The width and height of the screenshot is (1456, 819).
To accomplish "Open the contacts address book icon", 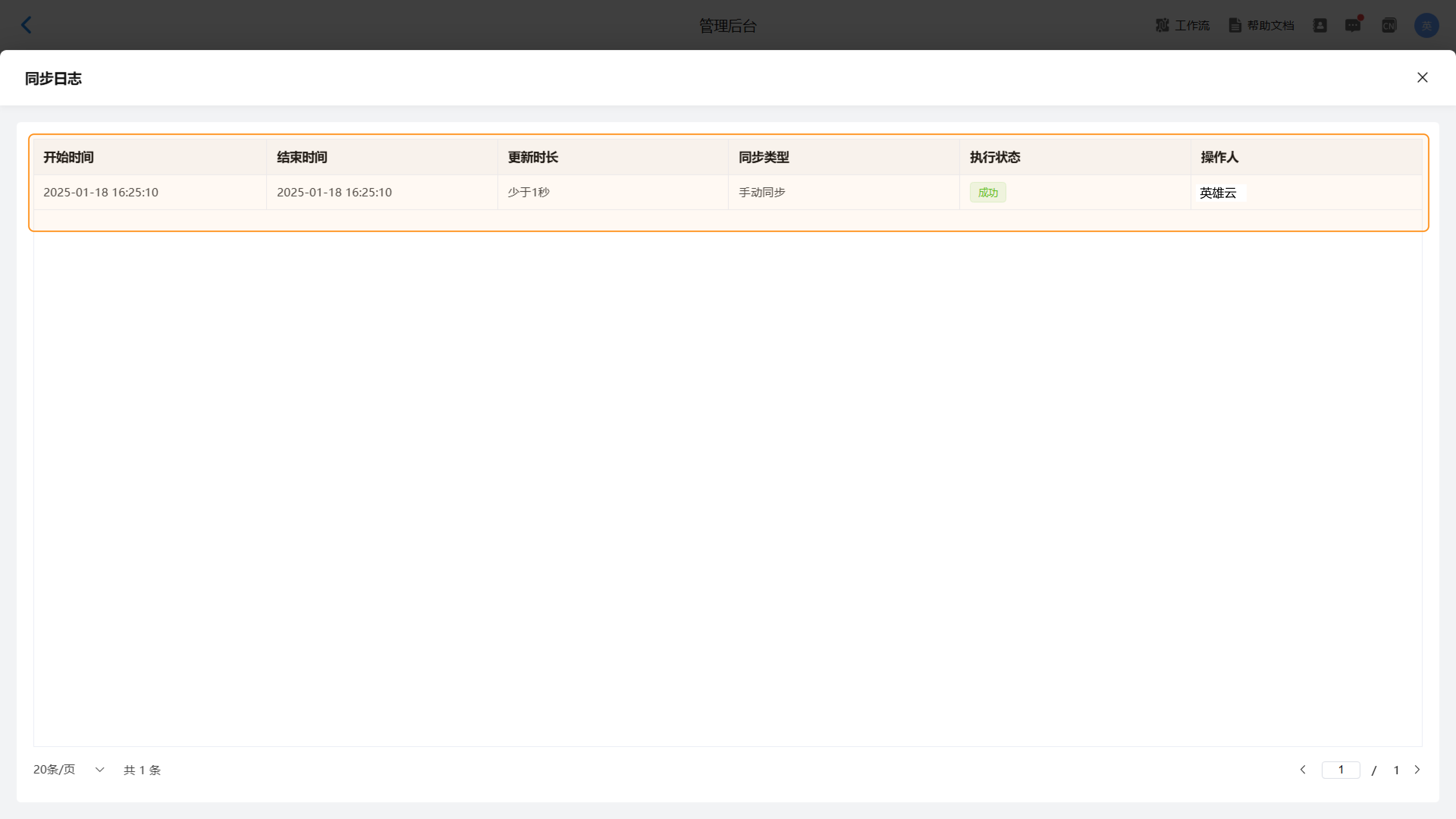I will pyautogui.click(x=1320, y=25).
